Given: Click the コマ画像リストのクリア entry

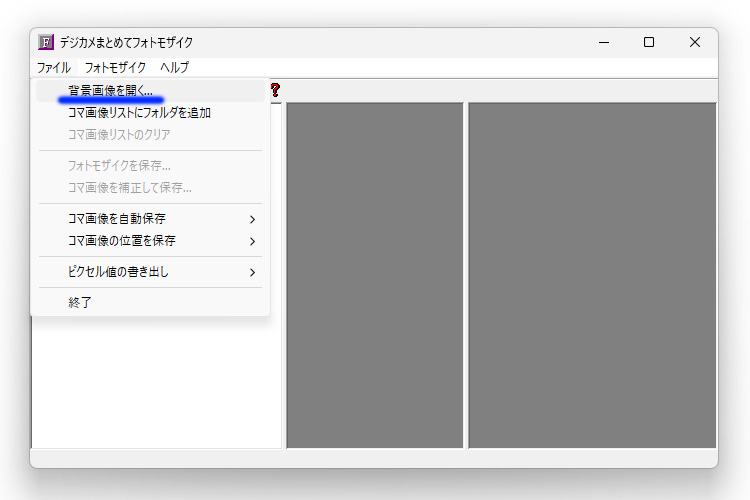Looking at the screenshot, I should pos(119,134).
